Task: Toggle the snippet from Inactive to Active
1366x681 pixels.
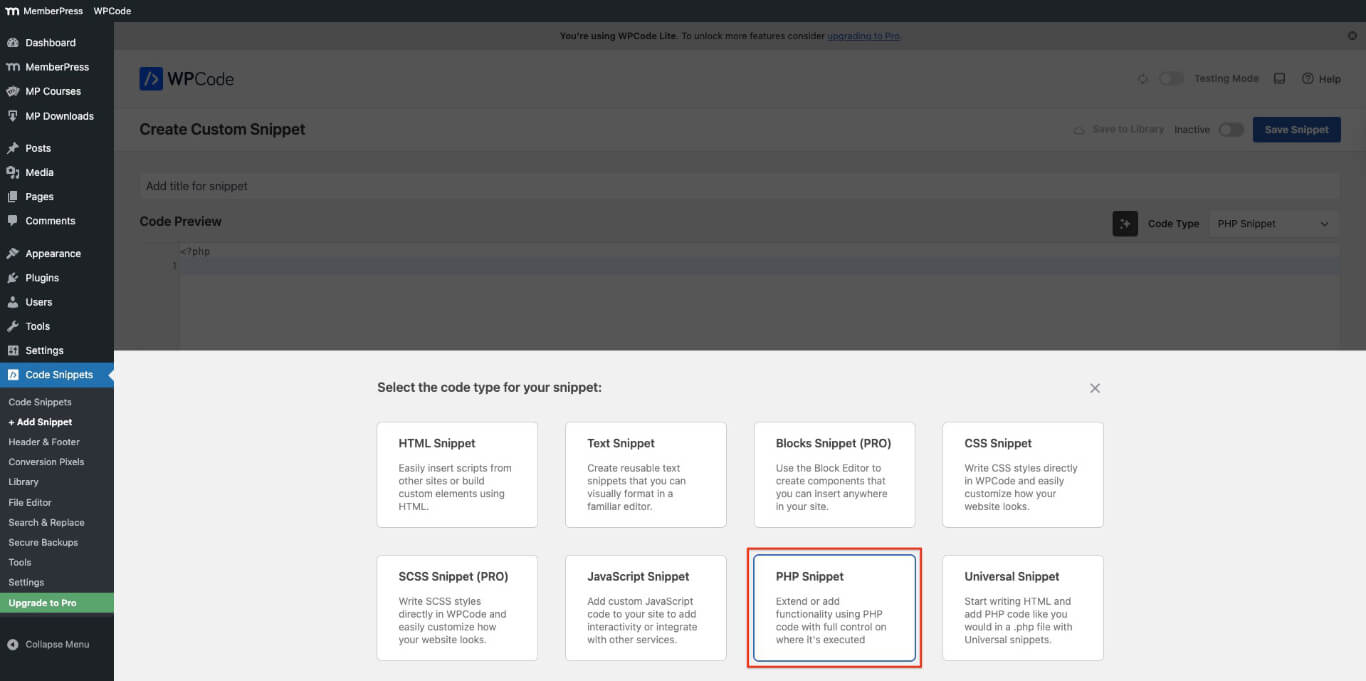Action: (1231, 129)
